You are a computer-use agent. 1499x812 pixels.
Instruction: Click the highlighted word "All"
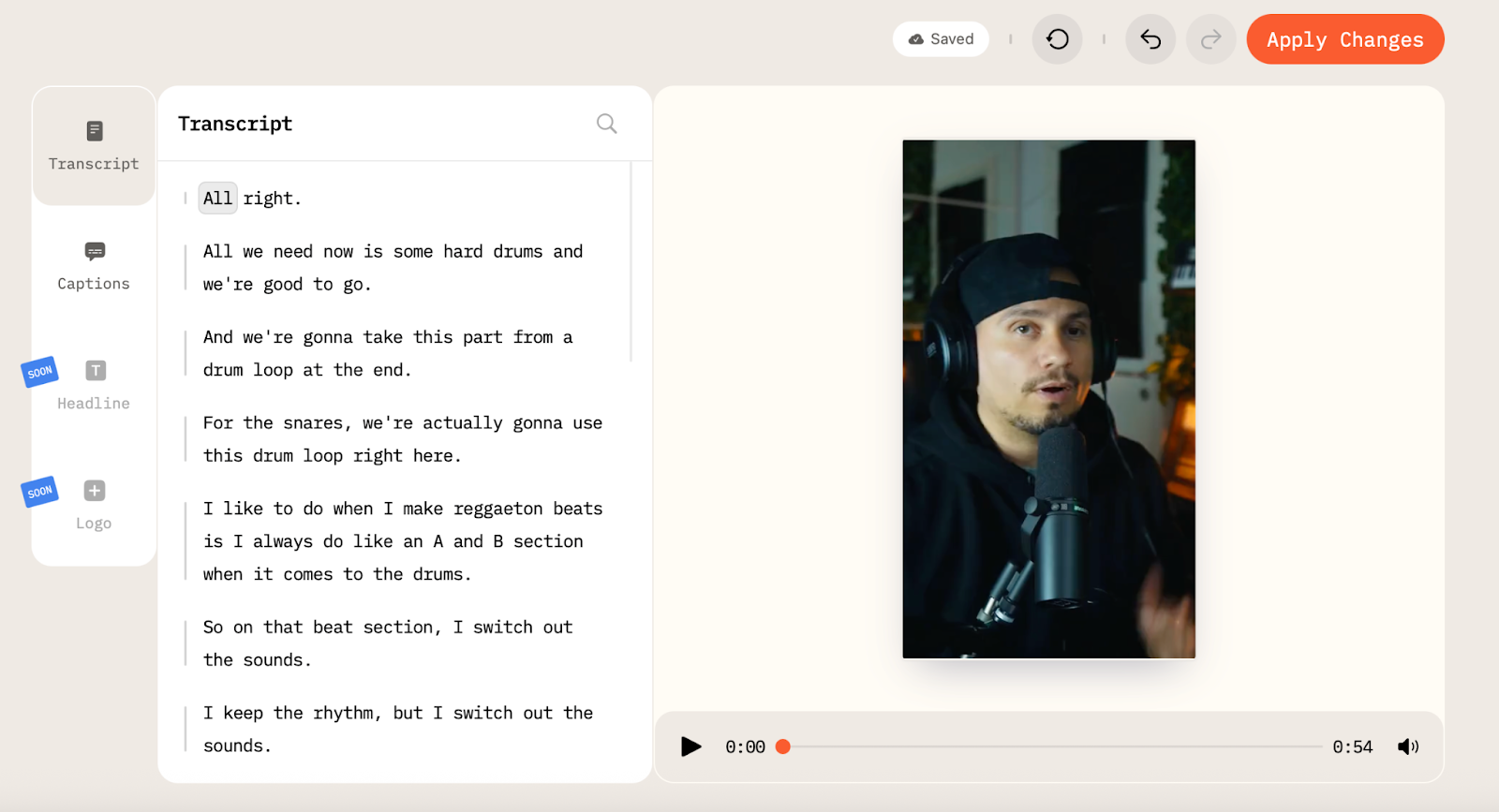217,199
